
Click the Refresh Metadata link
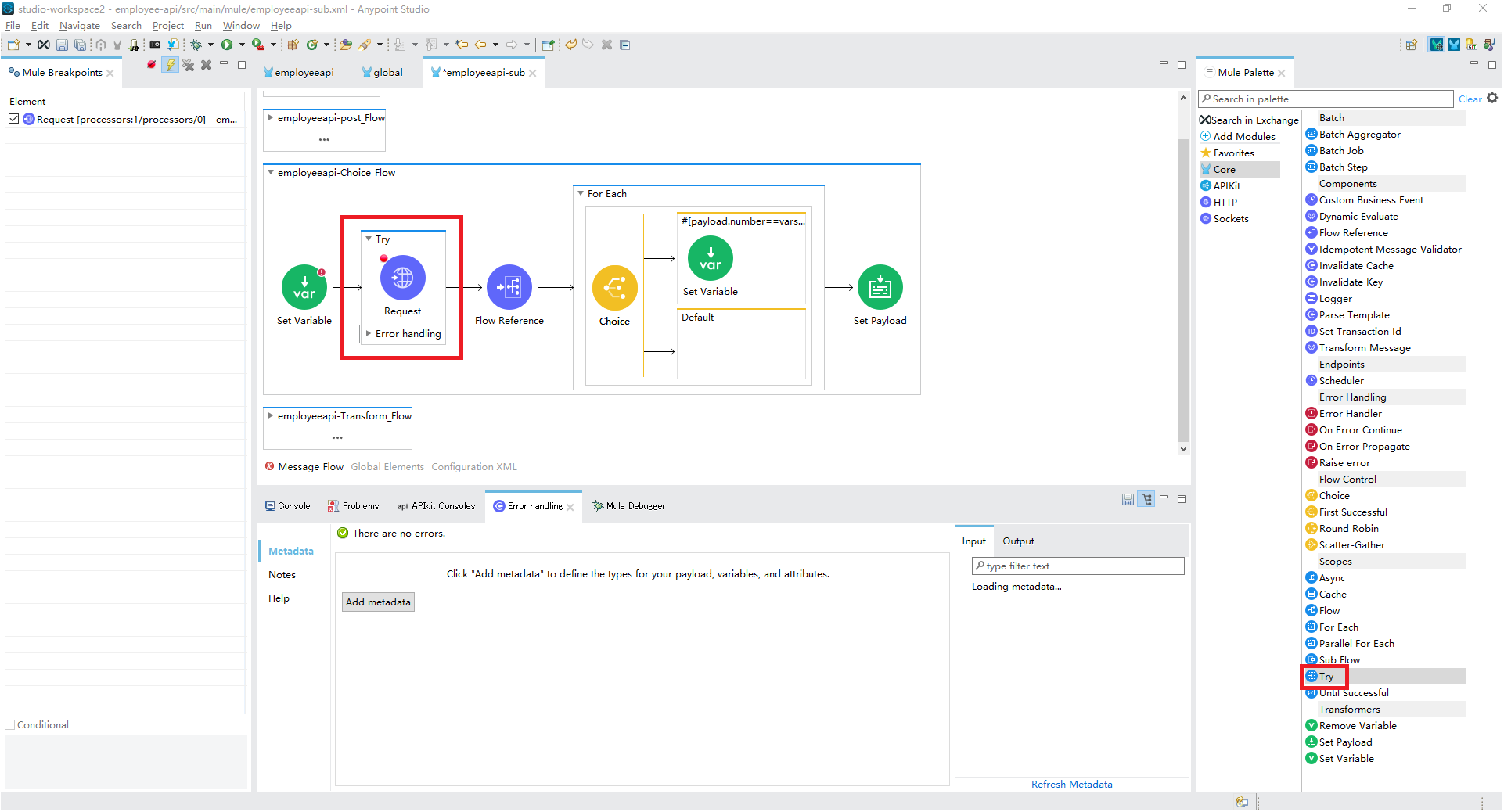click(1072, 785)
